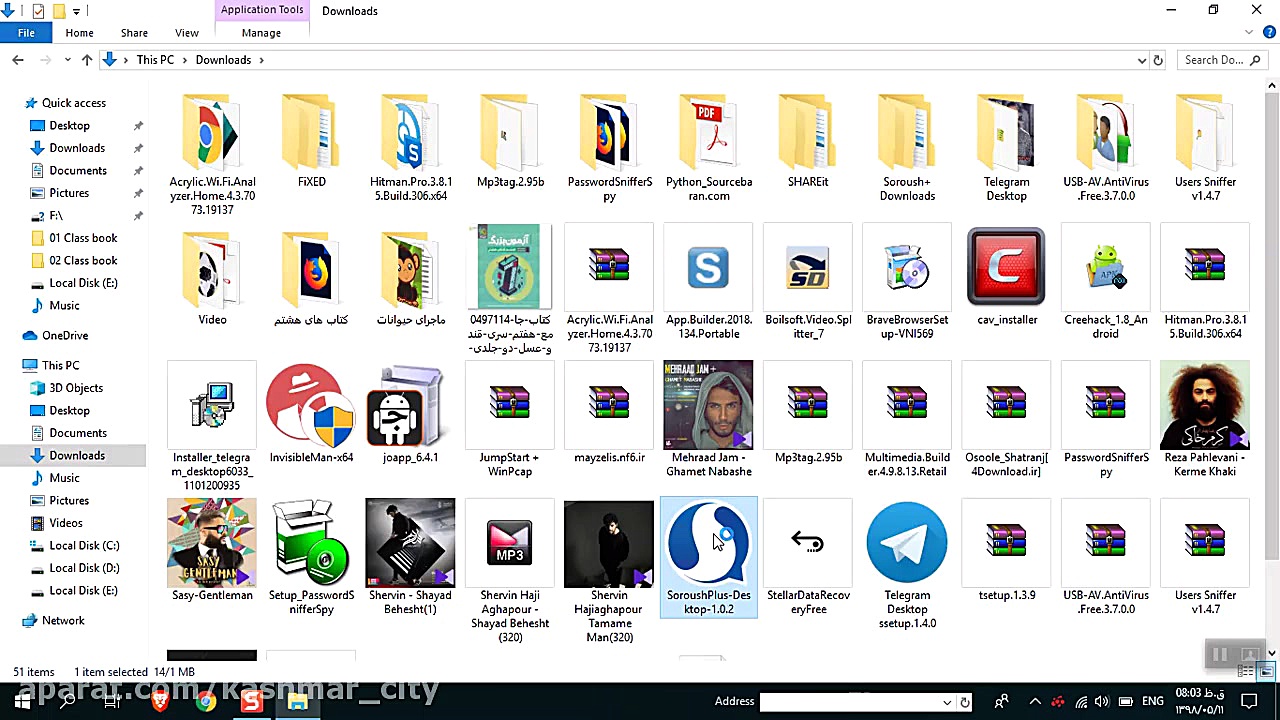Select the SHAREit folder
Viewport: 1280px width, 720px height.
pos(808,141)
